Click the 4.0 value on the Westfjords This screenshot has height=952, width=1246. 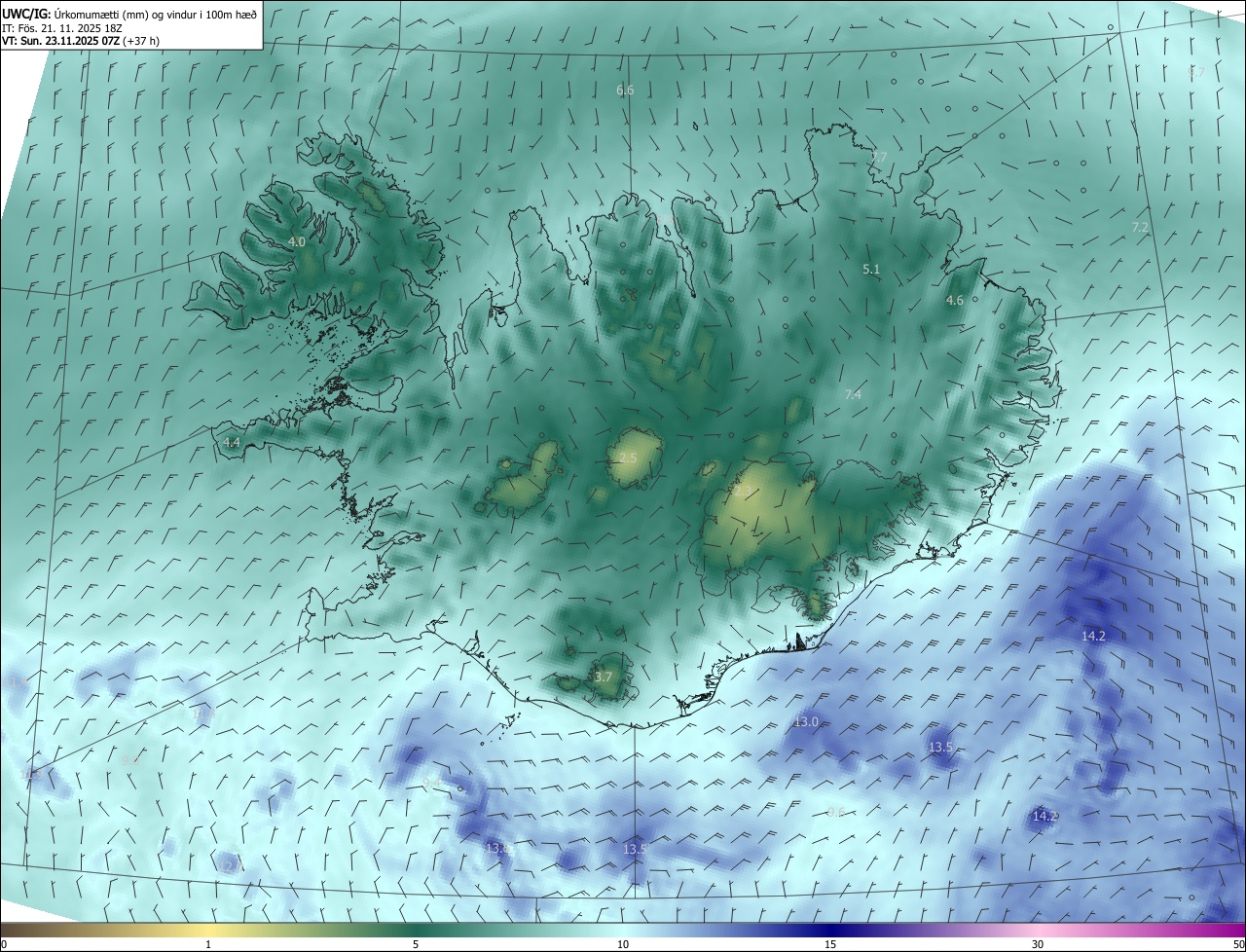[x=297, y=241]
